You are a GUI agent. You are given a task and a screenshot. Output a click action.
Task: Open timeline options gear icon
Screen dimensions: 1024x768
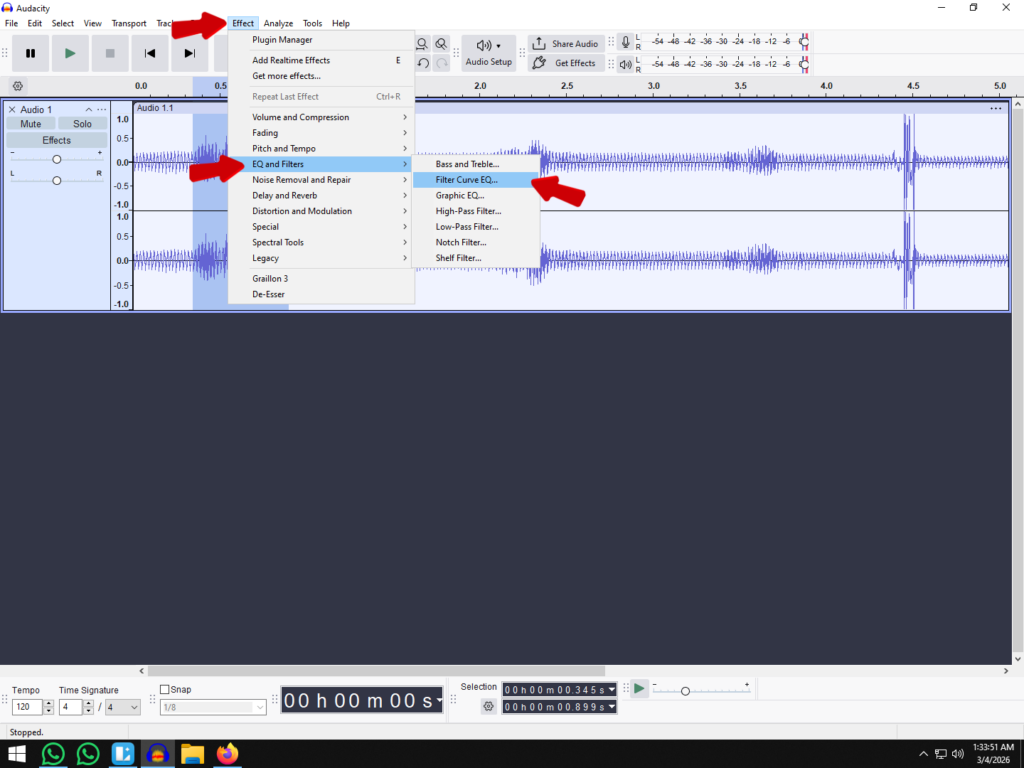(x=17, y=86)
